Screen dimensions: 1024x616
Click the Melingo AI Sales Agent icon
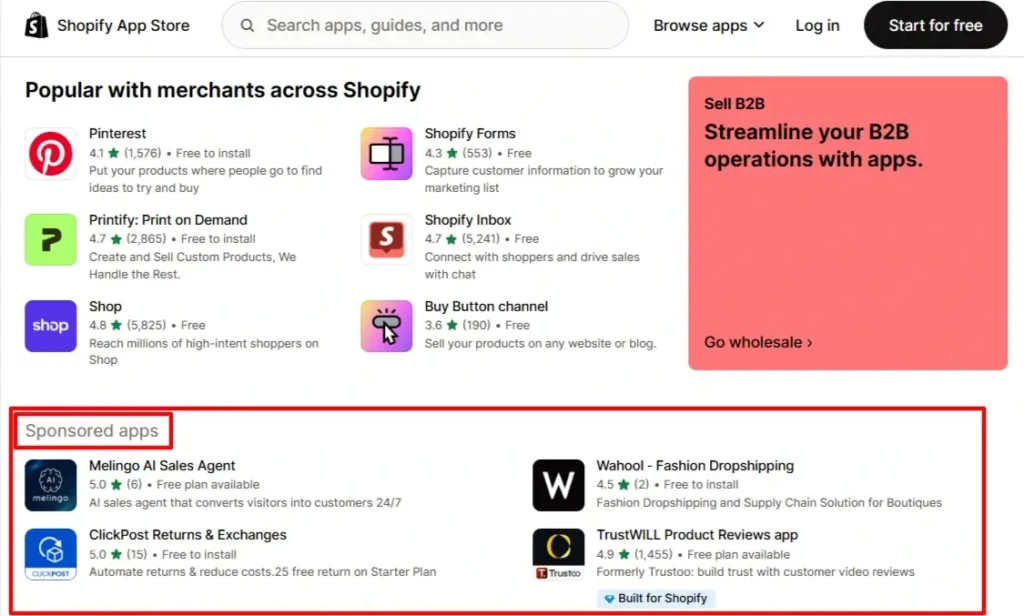[x=50, y=485]
